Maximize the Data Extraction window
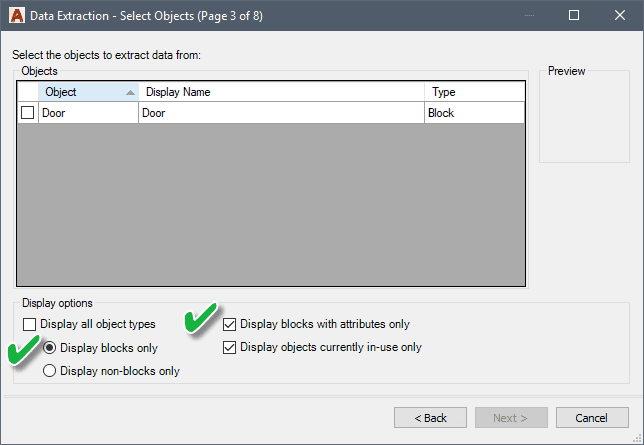644x445 pixels. [x=574, y=16]
